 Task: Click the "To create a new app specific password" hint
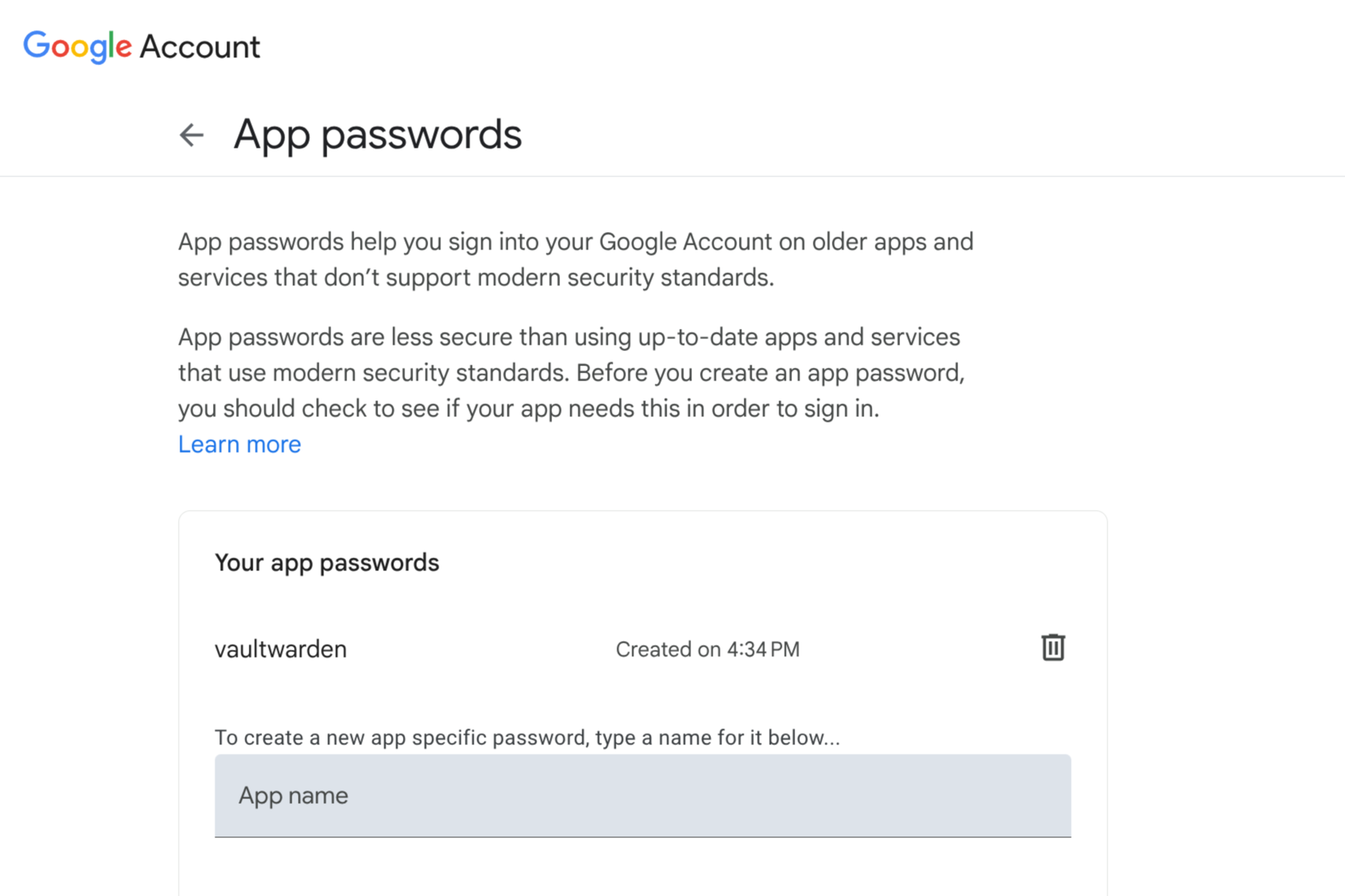[527, 737]
